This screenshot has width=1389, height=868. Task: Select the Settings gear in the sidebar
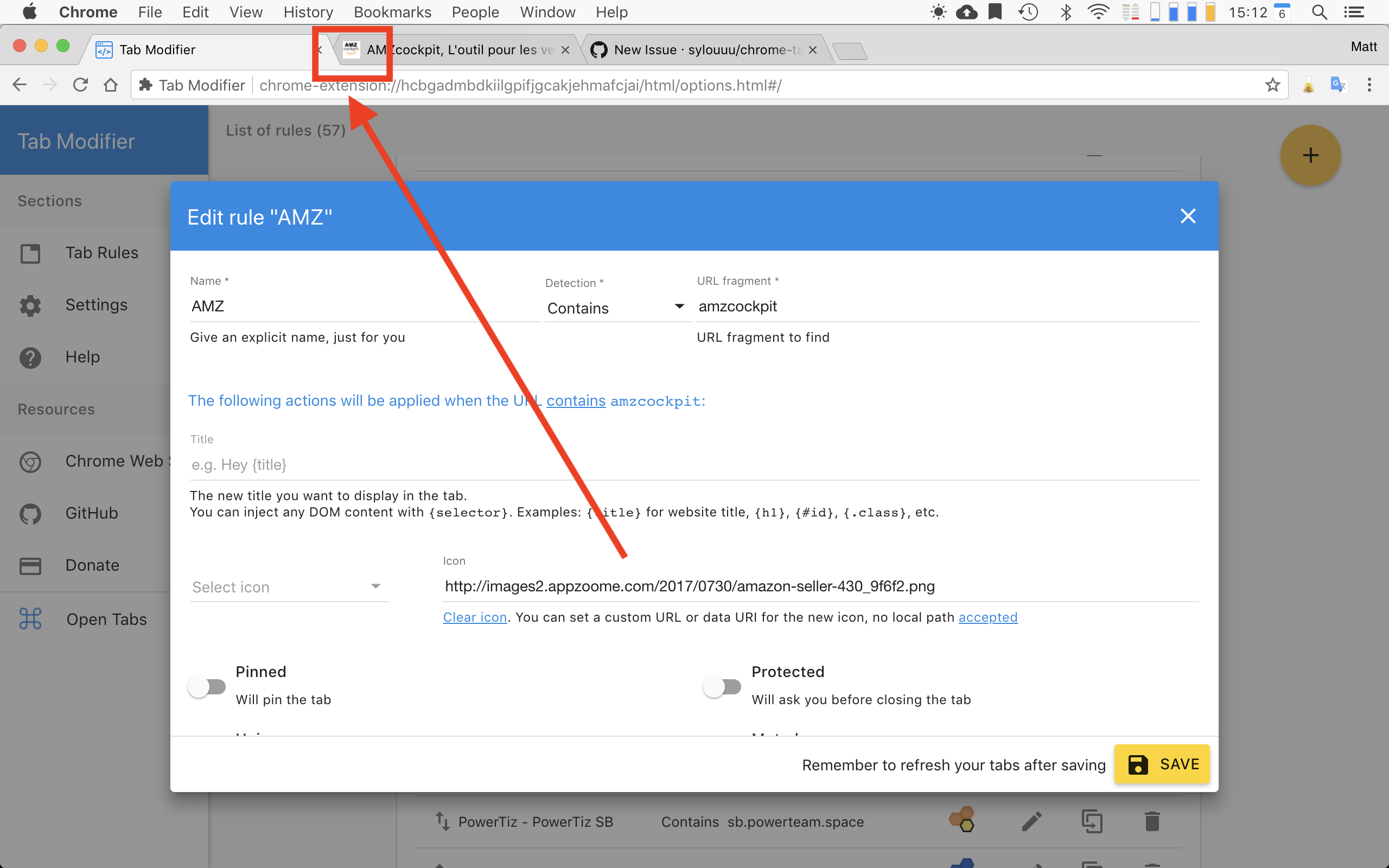click(29, 305)
